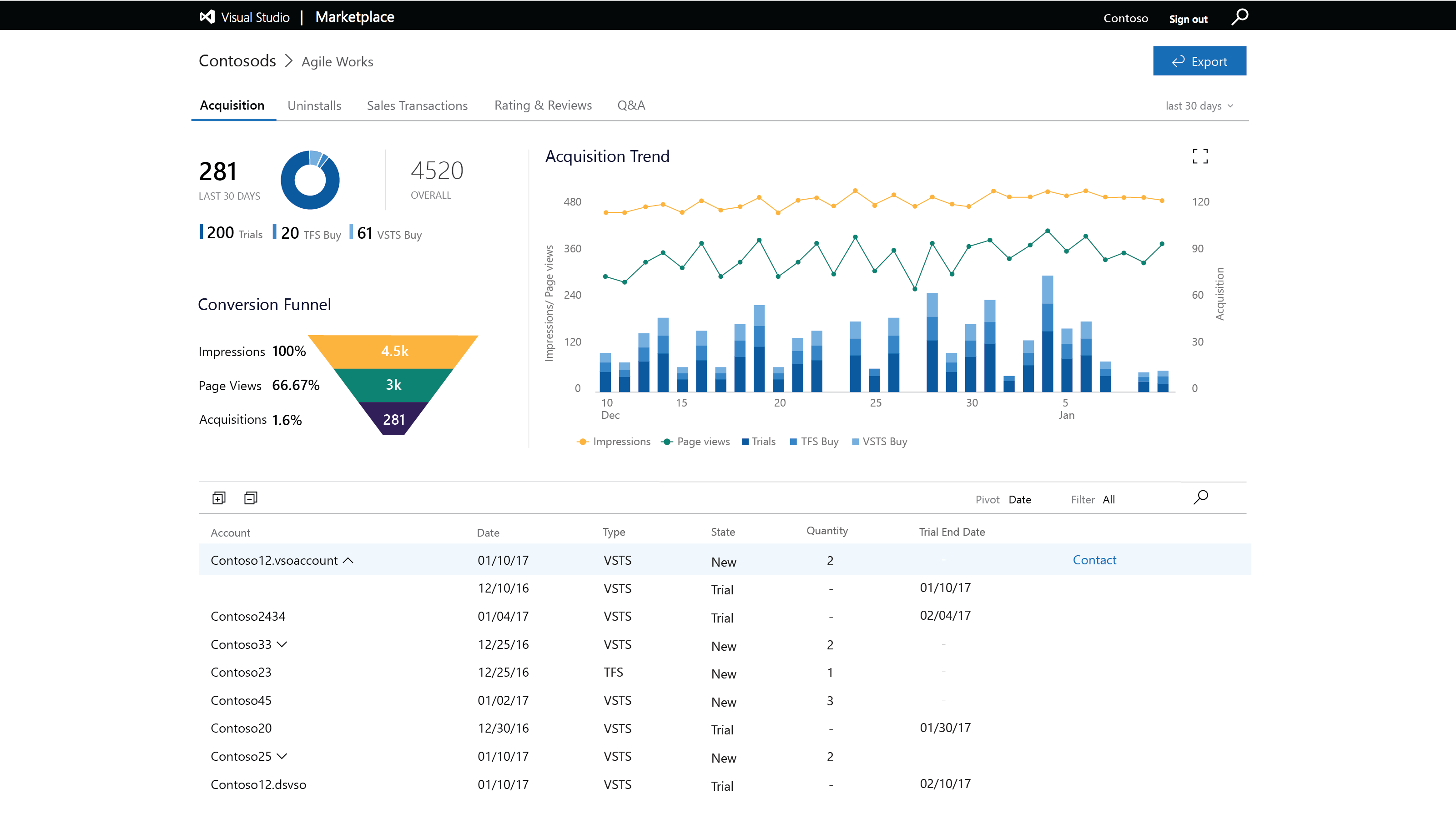Expand all table rows icon

point(219,498)
